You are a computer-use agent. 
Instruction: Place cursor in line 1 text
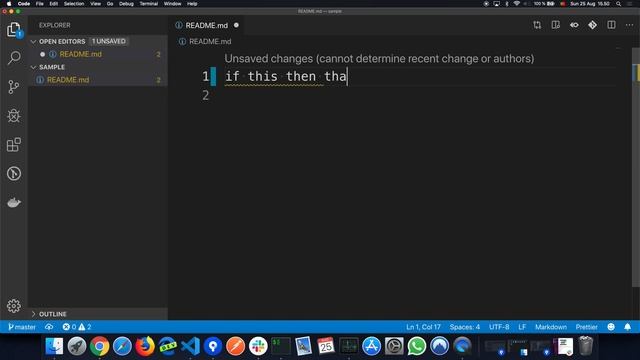285,76
